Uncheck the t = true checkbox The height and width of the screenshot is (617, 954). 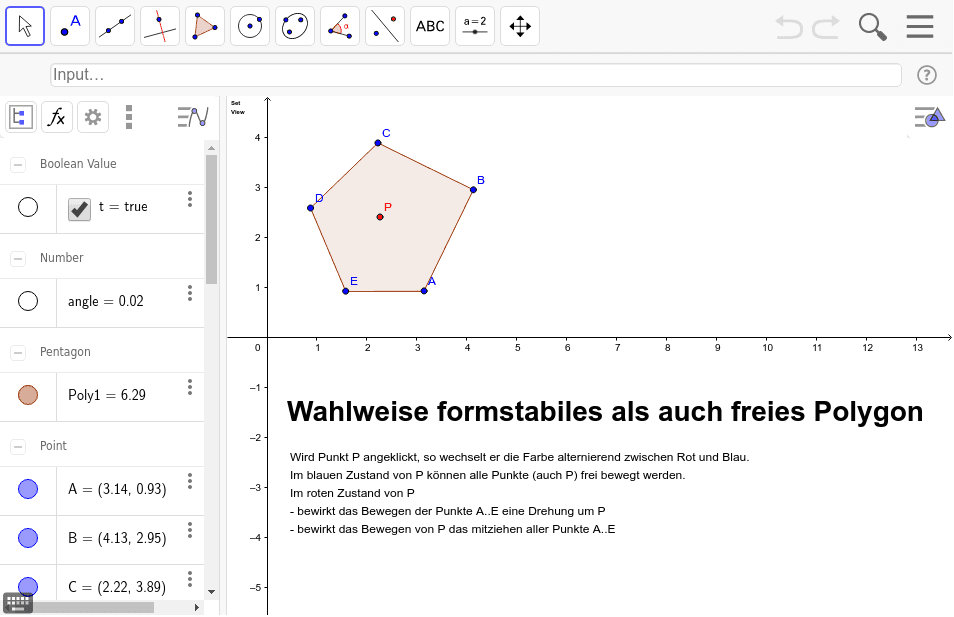pos(79,209)
